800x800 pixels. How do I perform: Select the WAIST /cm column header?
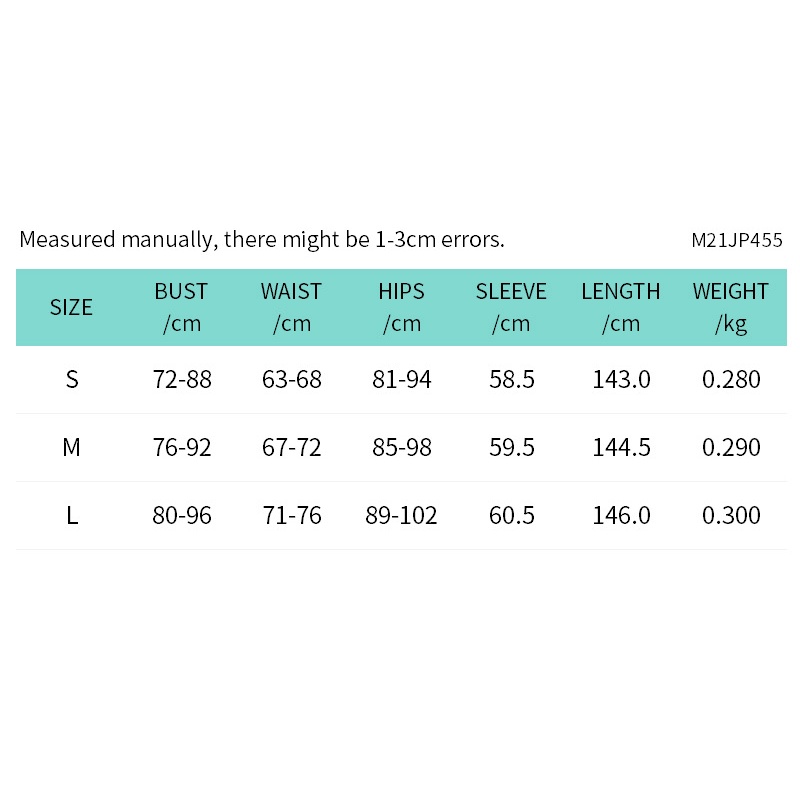coord(291,307)
